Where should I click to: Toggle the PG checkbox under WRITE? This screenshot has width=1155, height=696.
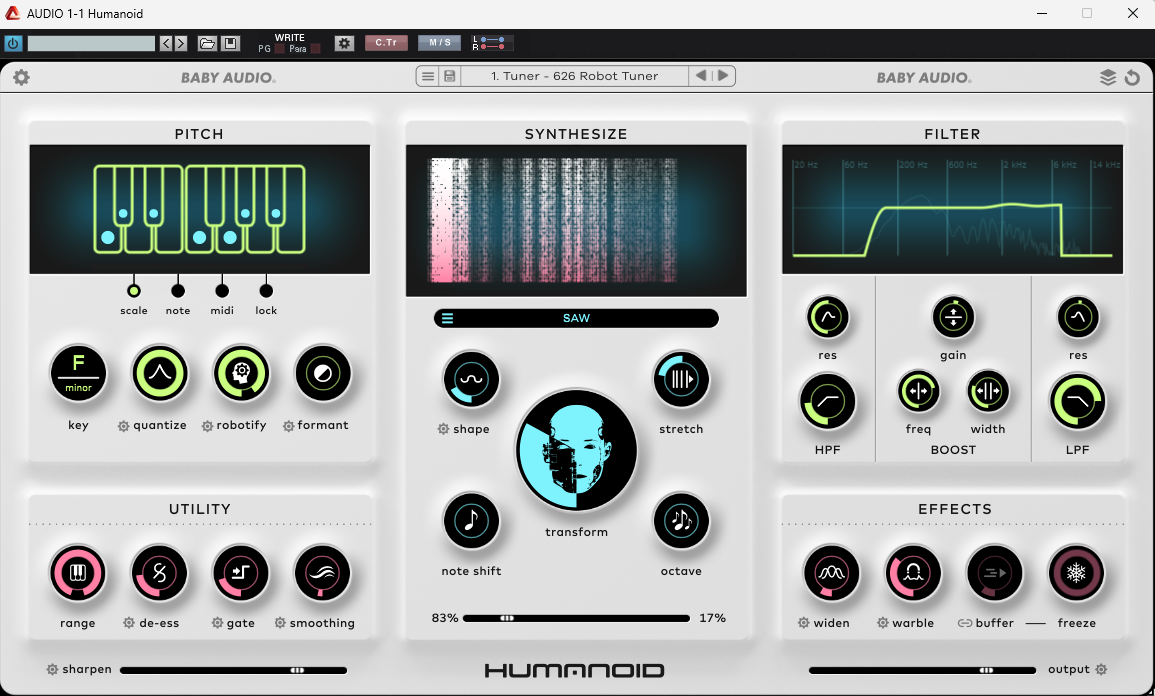coord(279,49)
